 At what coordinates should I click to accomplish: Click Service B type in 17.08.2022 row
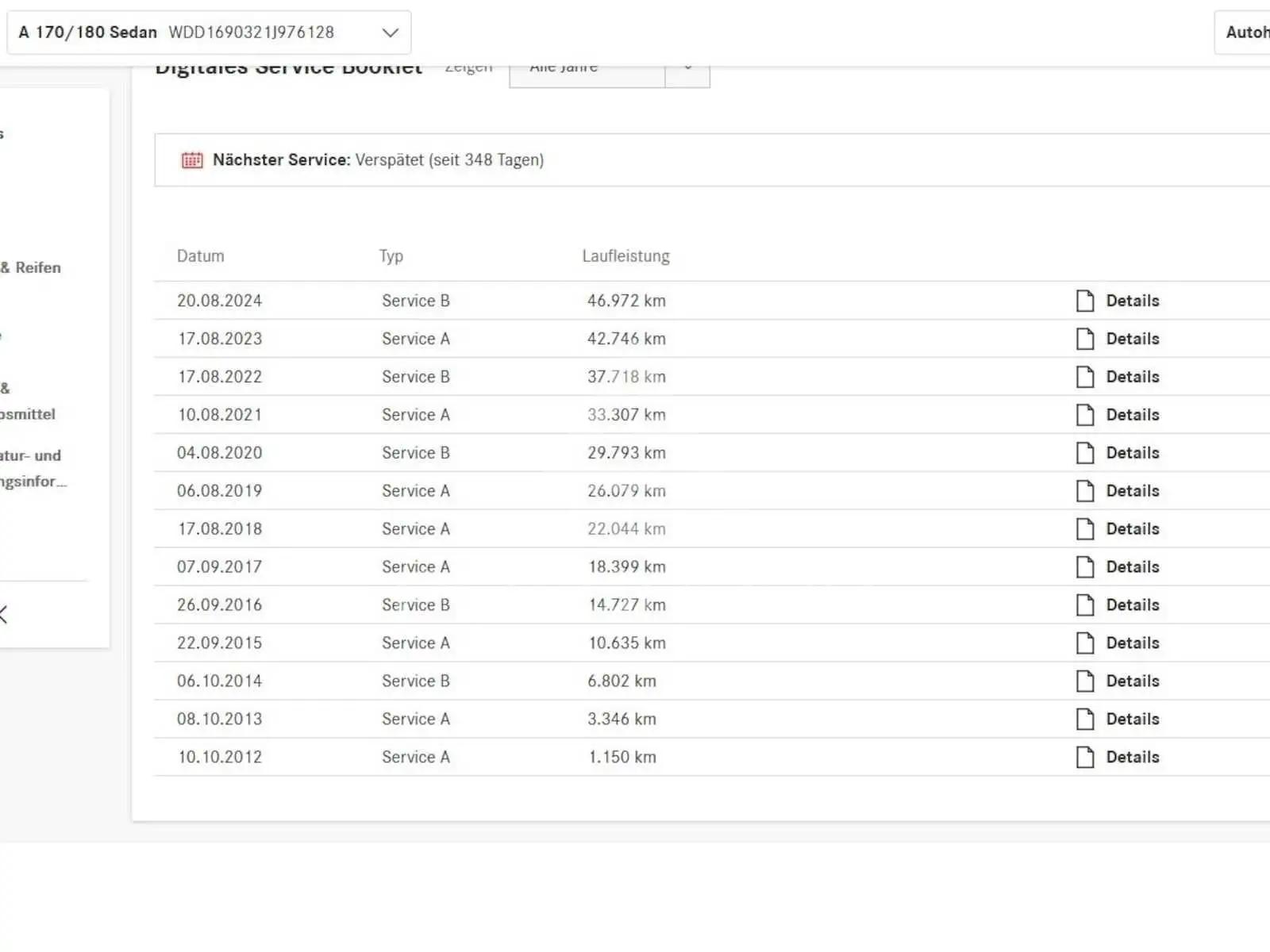pyautogui.click(x=416, y=377)
